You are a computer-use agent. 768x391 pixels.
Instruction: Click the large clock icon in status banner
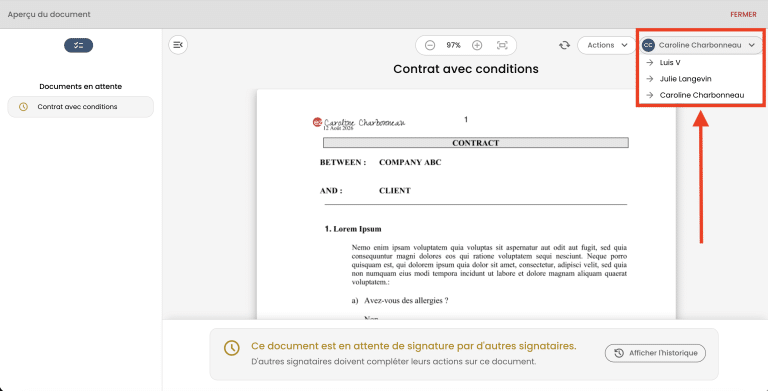coord(232,348)
